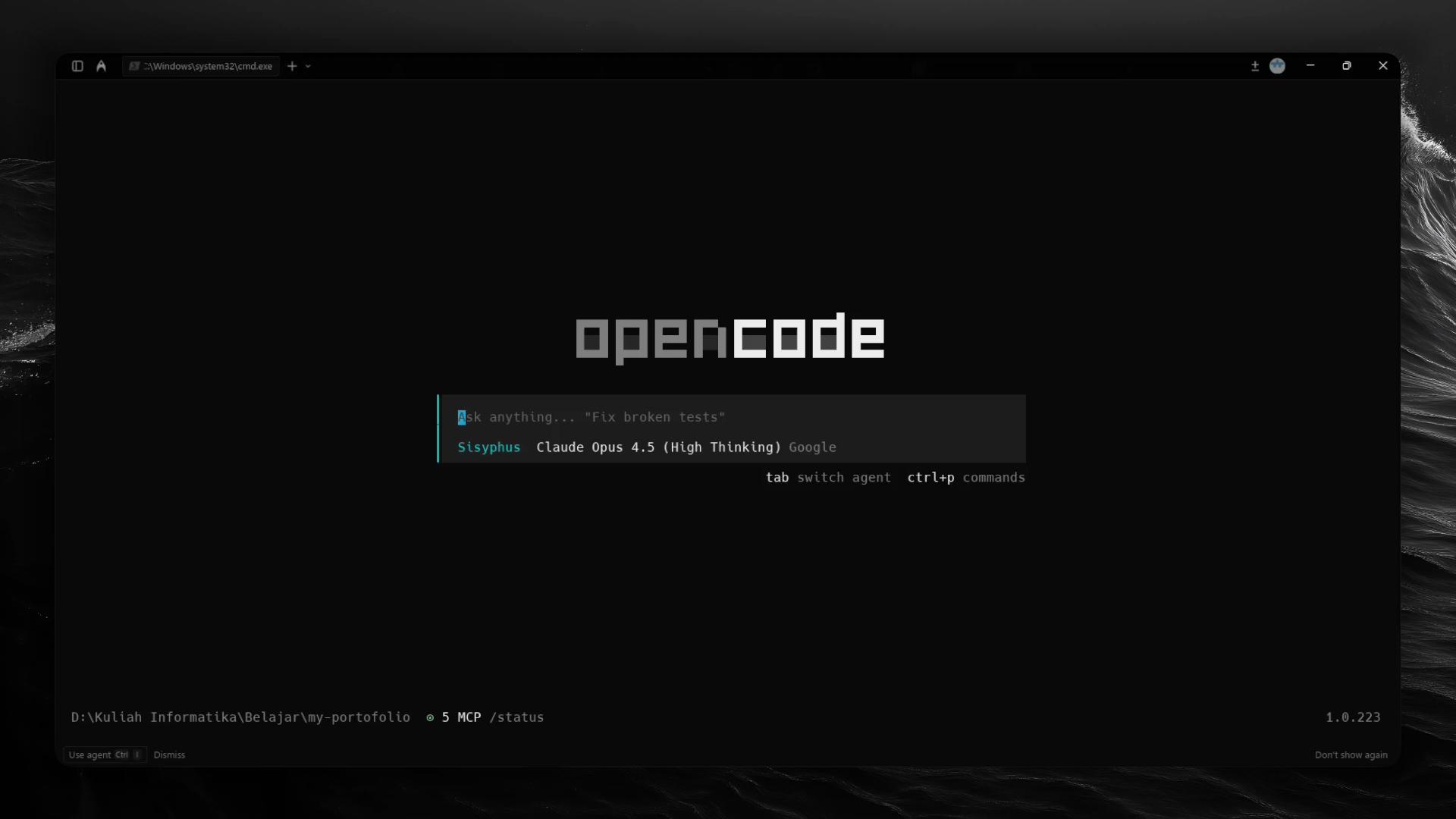The width and height of the screenshot is (1456, 819).
Task: Click the font size adjust icon
Action: [x=1255, y=66]
